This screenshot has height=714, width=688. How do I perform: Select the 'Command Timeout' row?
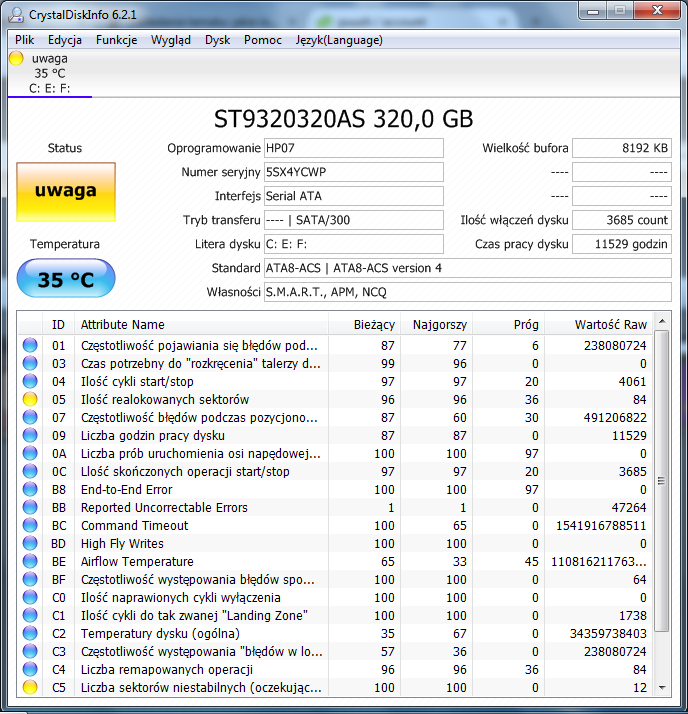(x=336, y=525)
